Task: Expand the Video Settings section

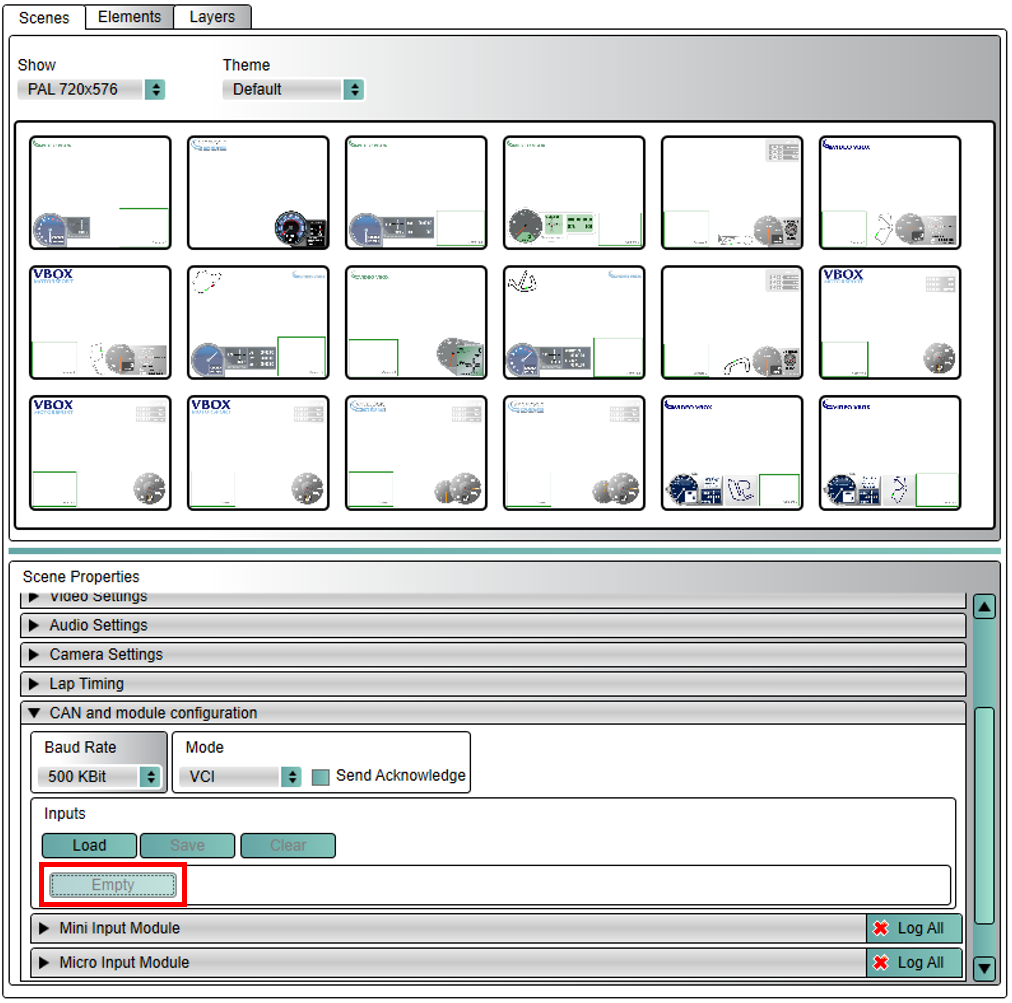Action: [493, 599]
